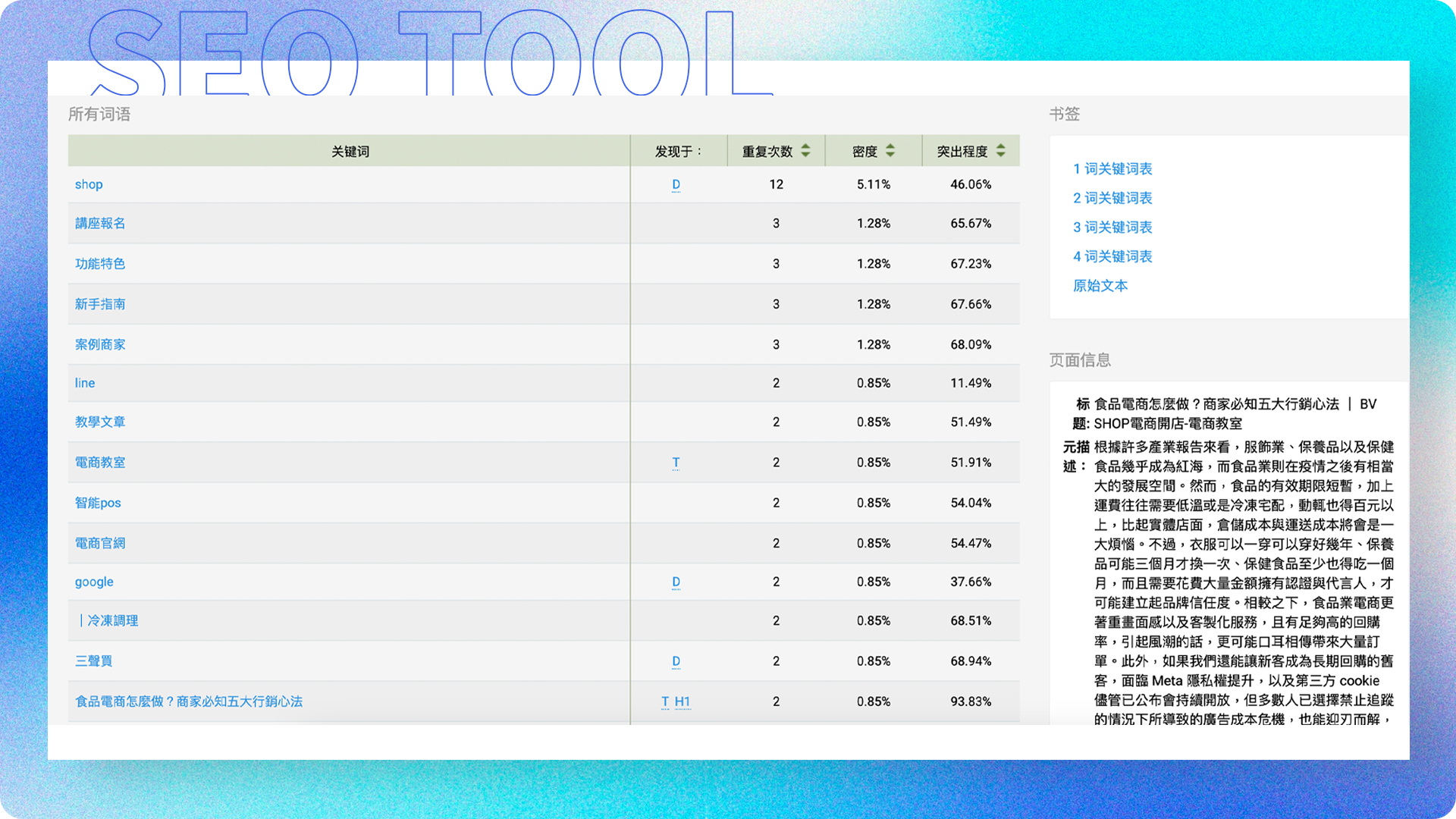
Task: Go to 原始文本 bookmark
Action: pos(1100,285)
